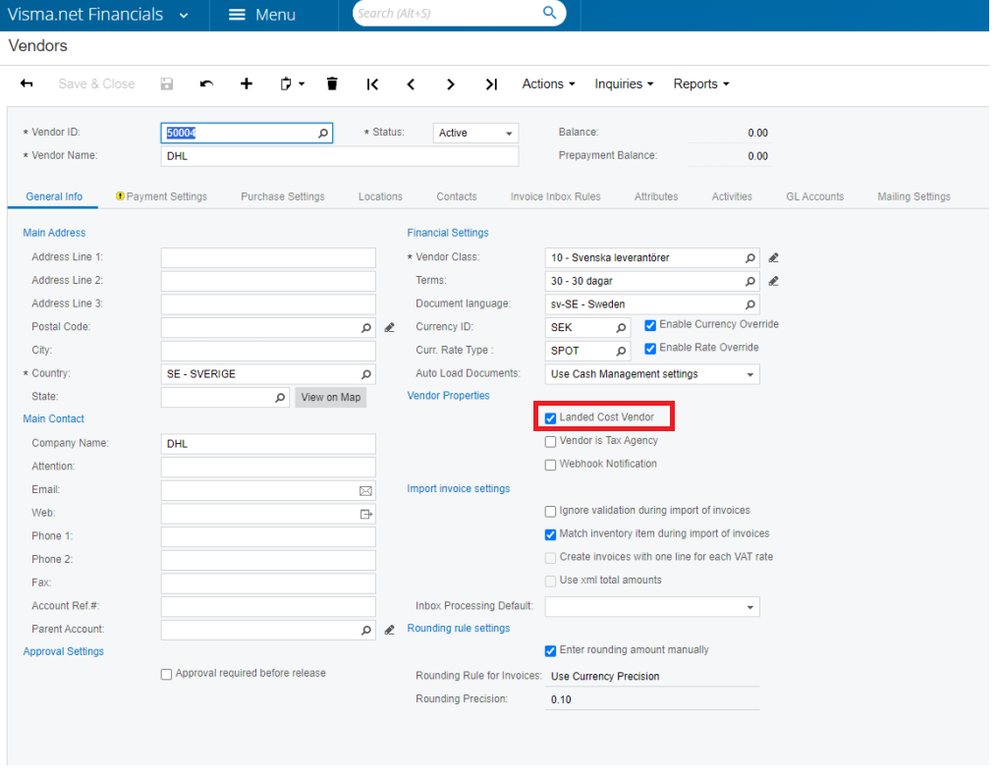Switch to Purchase Settings tab

pyautogui.click(x=283, y=196)
